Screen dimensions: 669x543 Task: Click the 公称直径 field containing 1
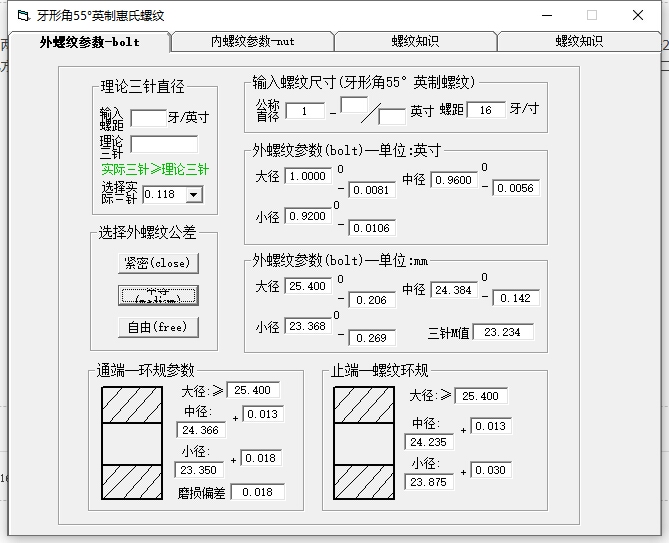[305, 111]
